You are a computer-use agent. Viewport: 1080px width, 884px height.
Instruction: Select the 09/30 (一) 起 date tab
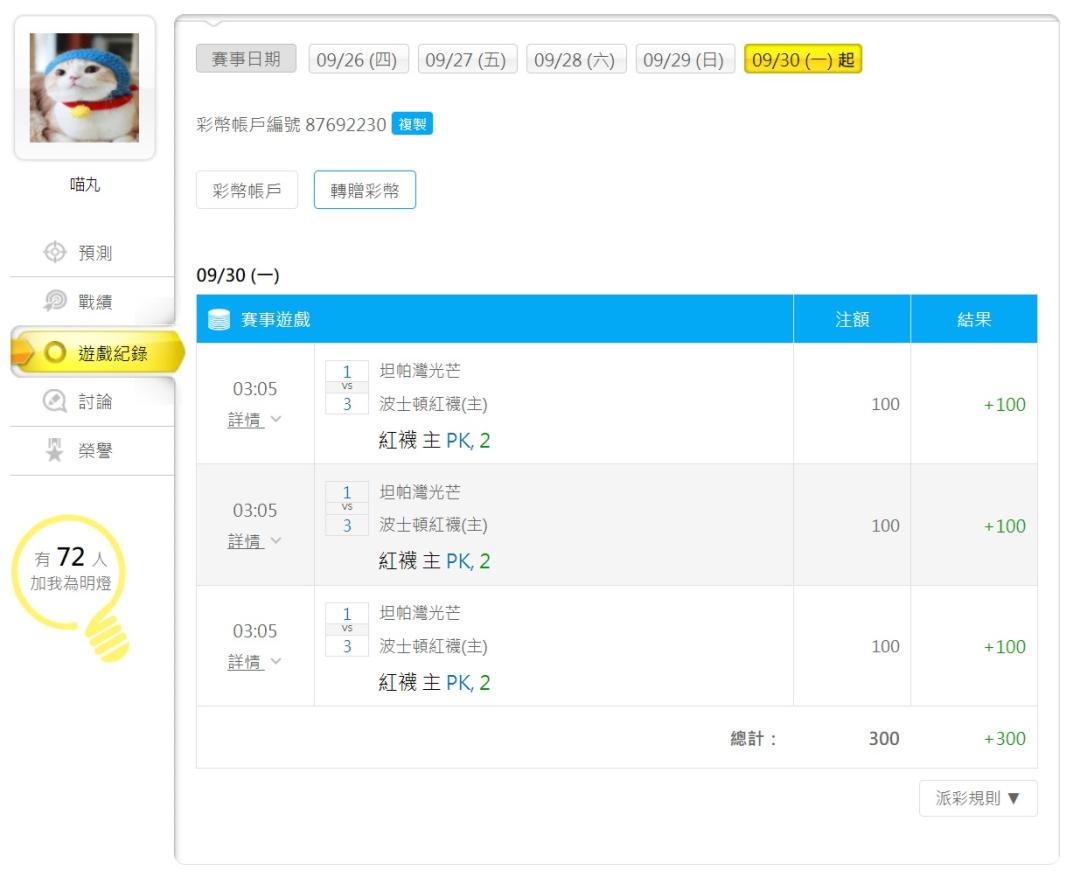803,59
